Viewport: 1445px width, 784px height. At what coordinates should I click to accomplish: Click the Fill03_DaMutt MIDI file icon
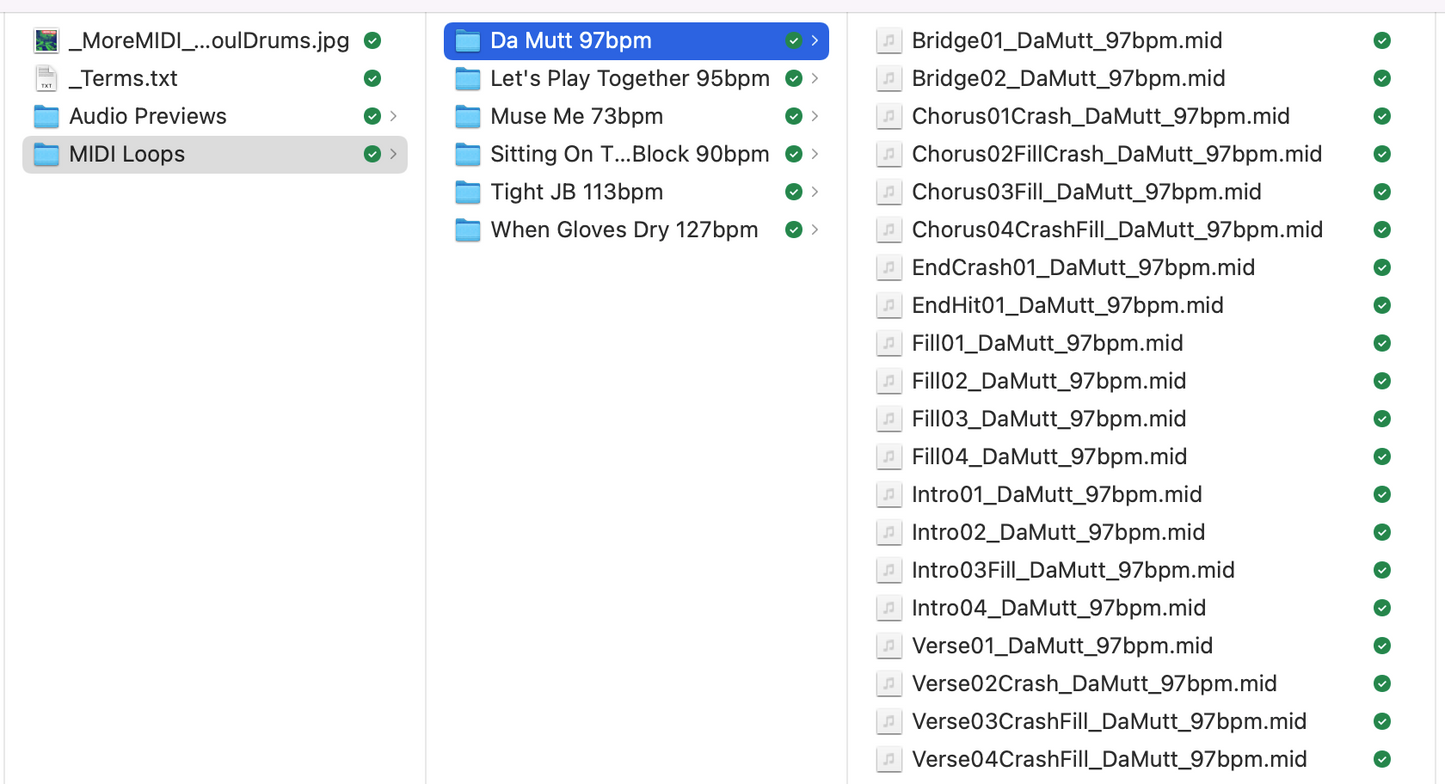pos(888,419)
